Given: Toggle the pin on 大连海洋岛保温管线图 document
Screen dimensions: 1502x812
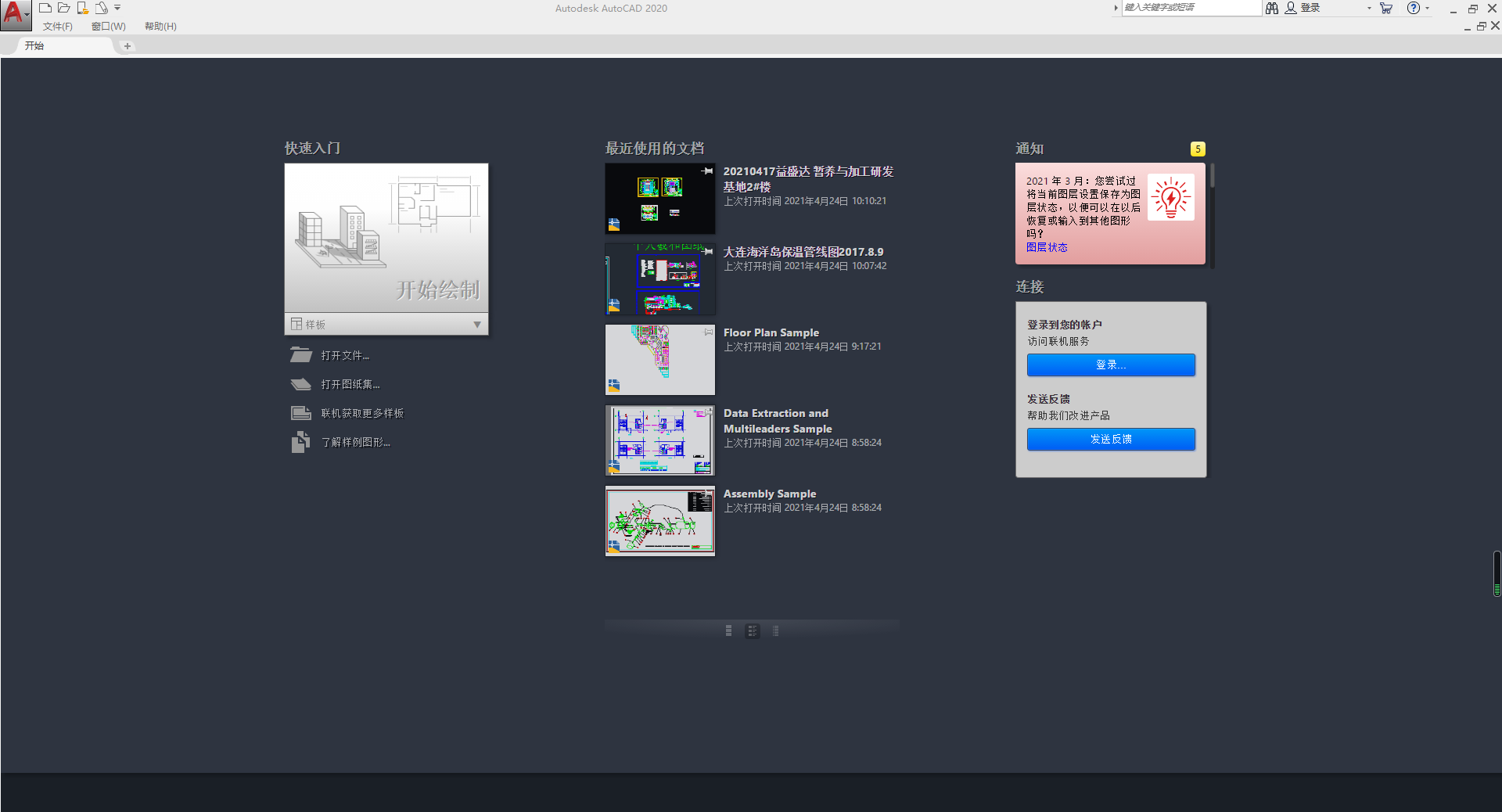Looking at the screenshot, I should pyautogui.click(x=707, y=251).
